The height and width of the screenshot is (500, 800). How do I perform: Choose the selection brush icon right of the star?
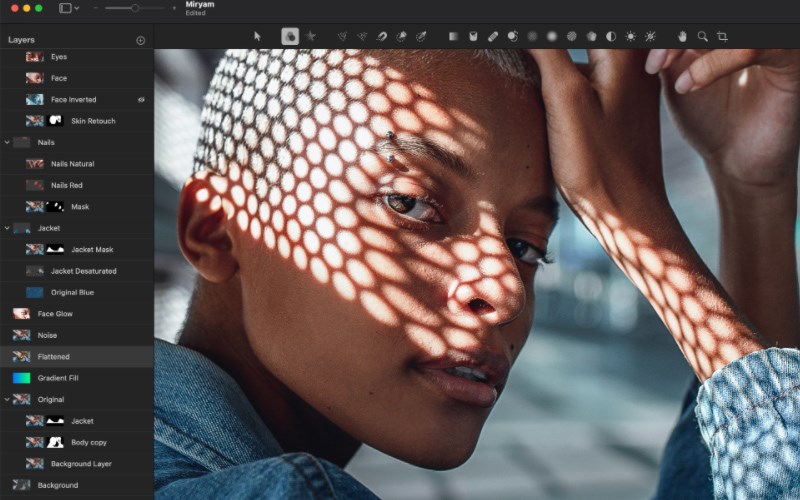pyautogui.click(x=342, y=36)
